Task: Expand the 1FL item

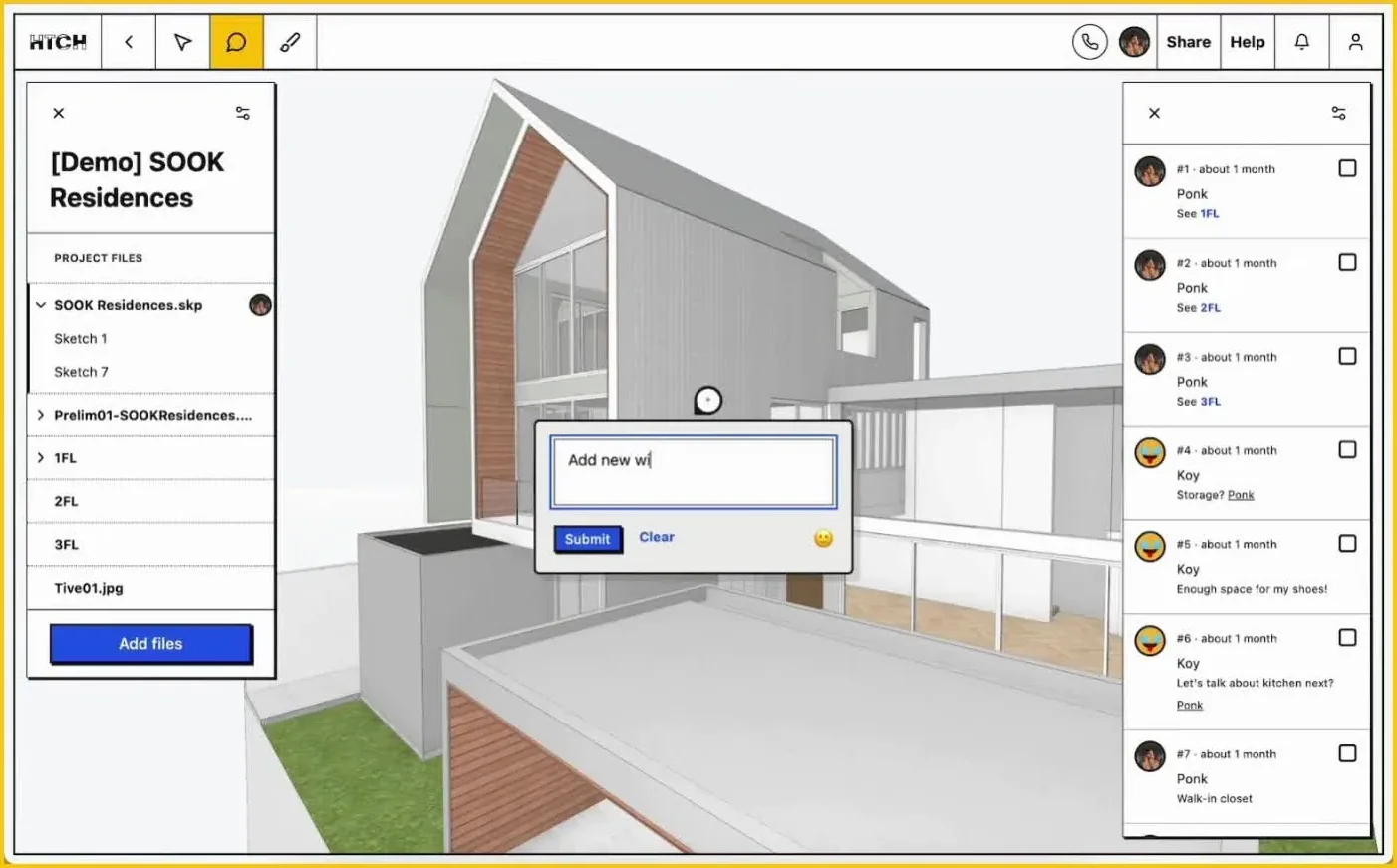Action: 41,458
